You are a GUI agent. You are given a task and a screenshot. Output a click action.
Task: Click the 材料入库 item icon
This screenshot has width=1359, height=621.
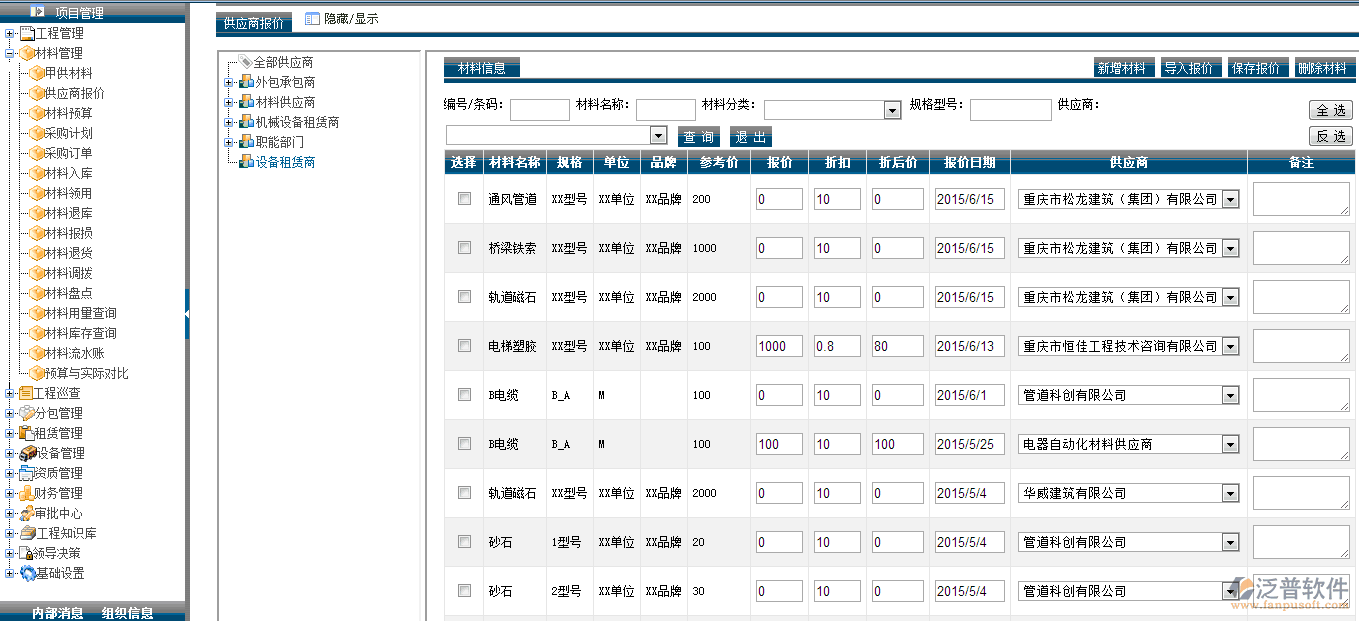[37, 173]
